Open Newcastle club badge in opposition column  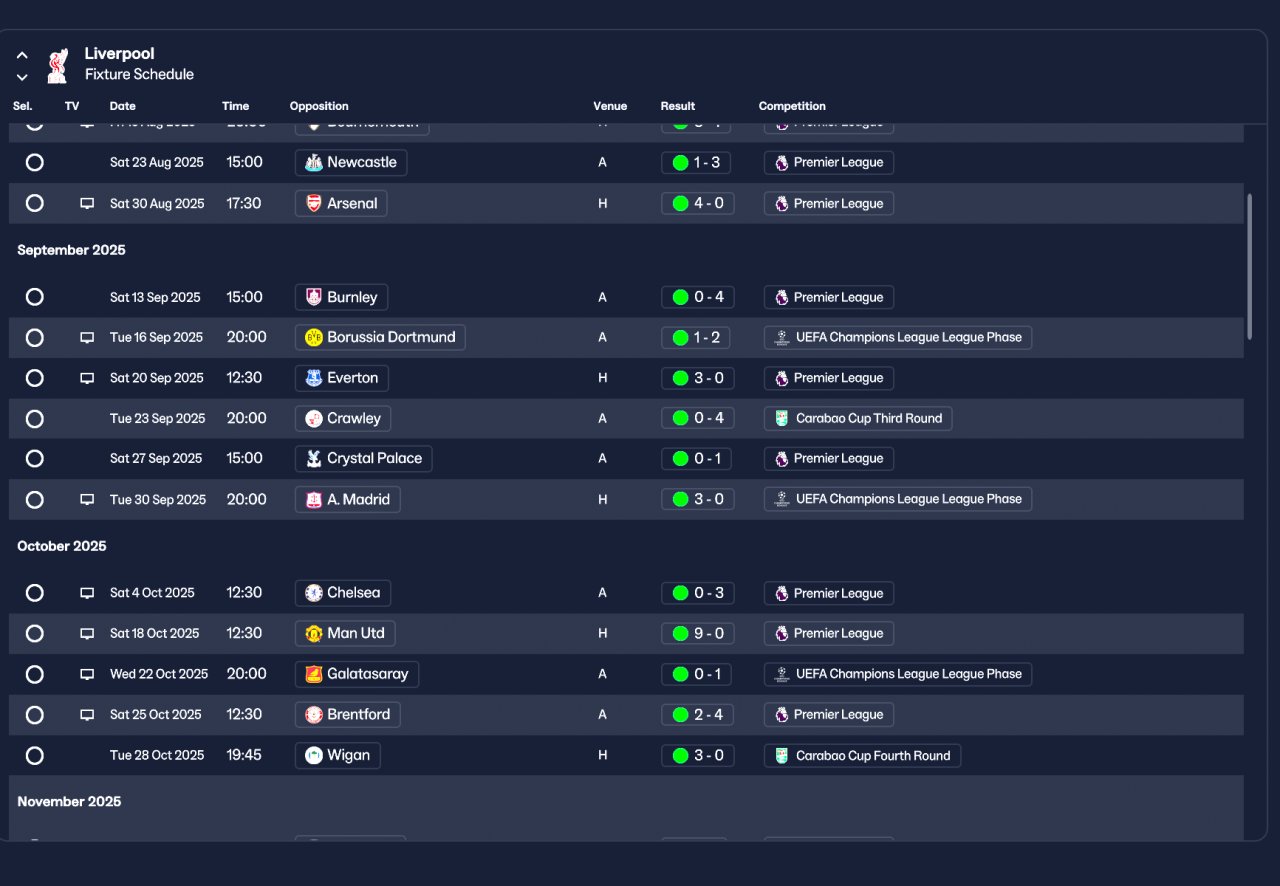tap(313, 162)
